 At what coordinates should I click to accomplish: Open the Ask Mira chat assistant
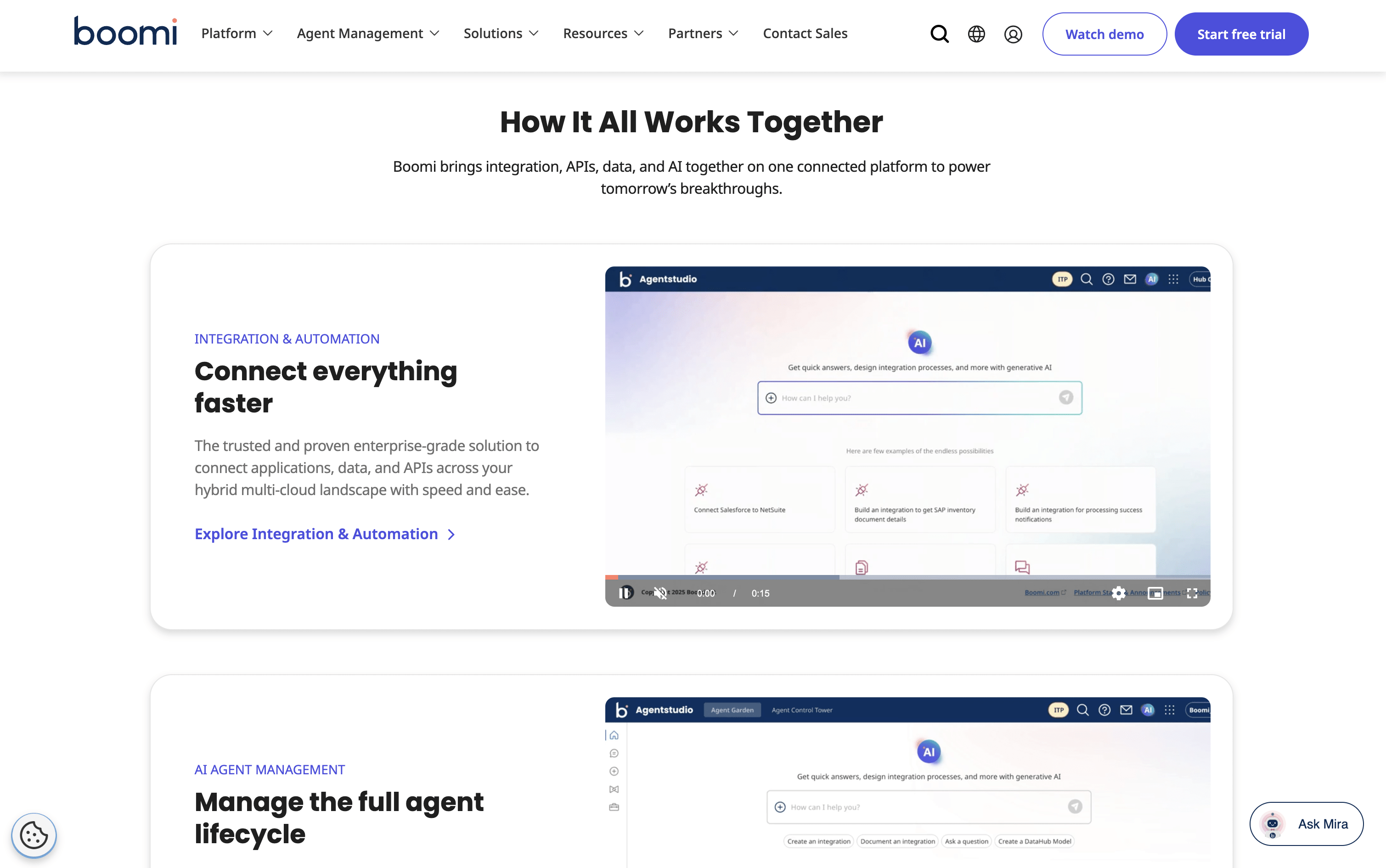point(1306,824)
